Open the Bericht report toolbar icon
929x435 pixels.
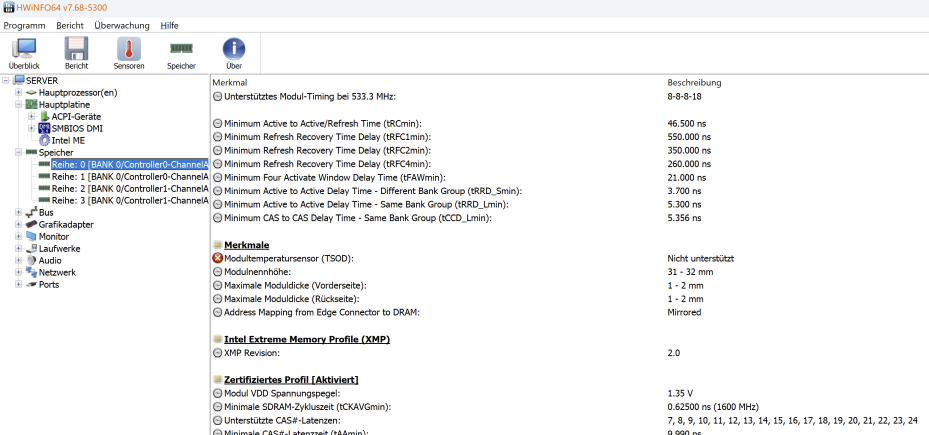pyautogui.click(x=76, y=49)
